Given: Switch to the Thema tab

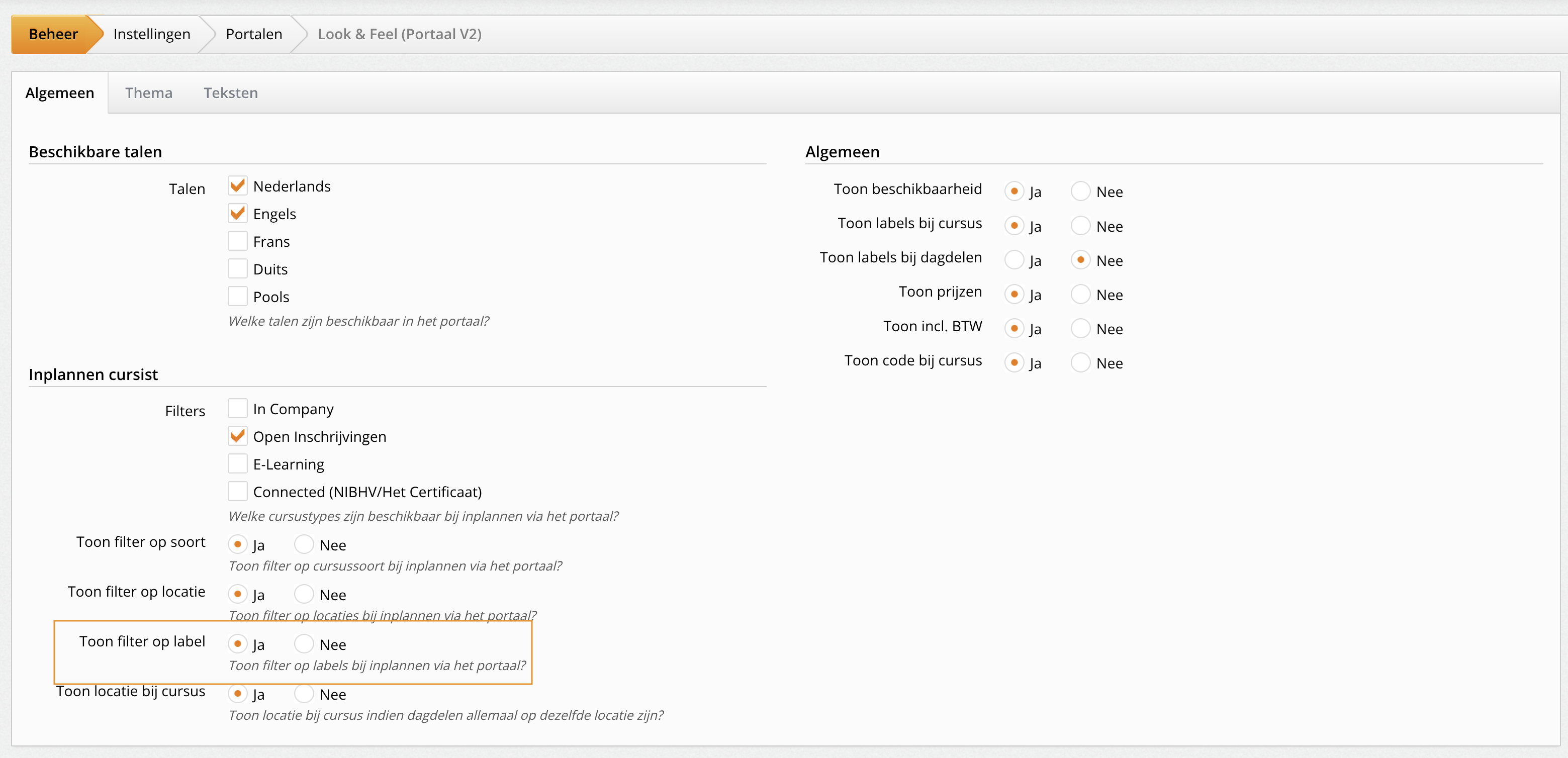Looking at the screenshot, I should pos(148,92).
